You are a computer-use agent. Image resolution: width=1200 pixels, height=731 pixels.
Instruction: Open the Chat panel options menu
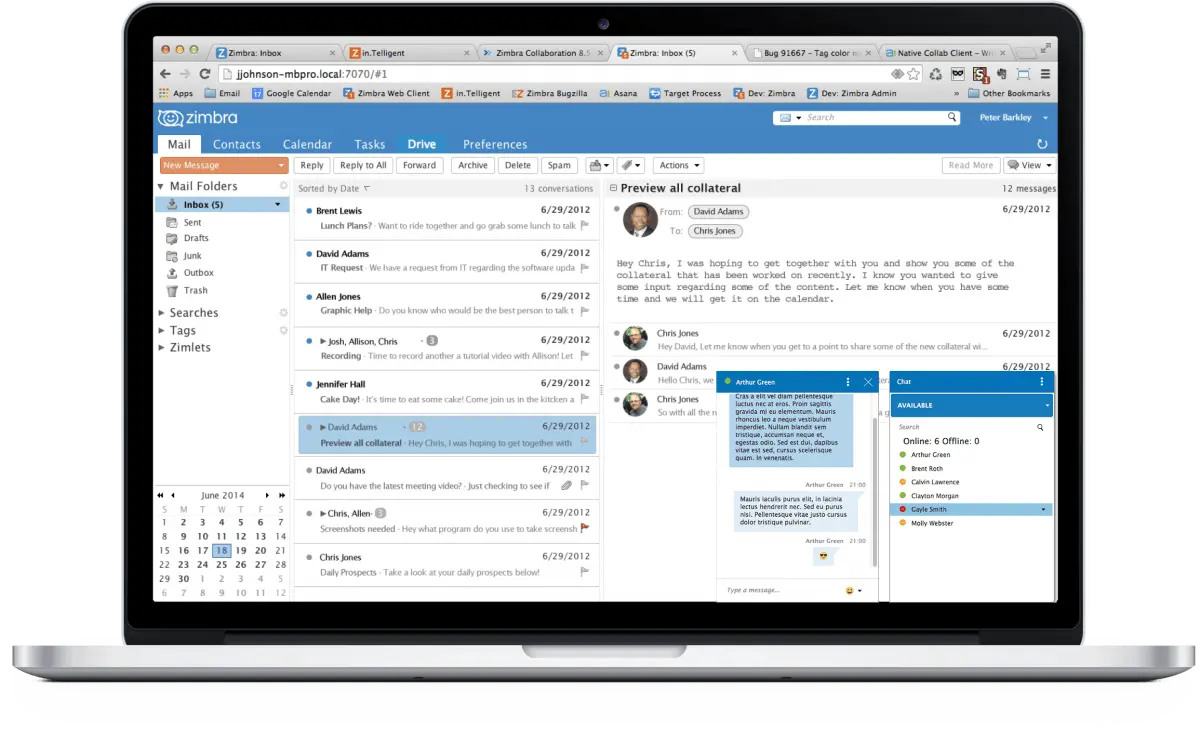click(x=1041, y=381)
